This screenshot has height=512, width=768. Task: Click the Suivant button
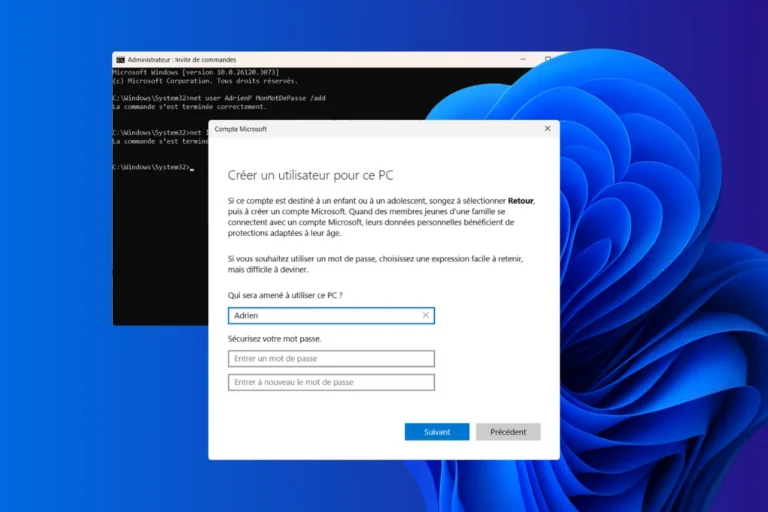(x=436, y=432)
